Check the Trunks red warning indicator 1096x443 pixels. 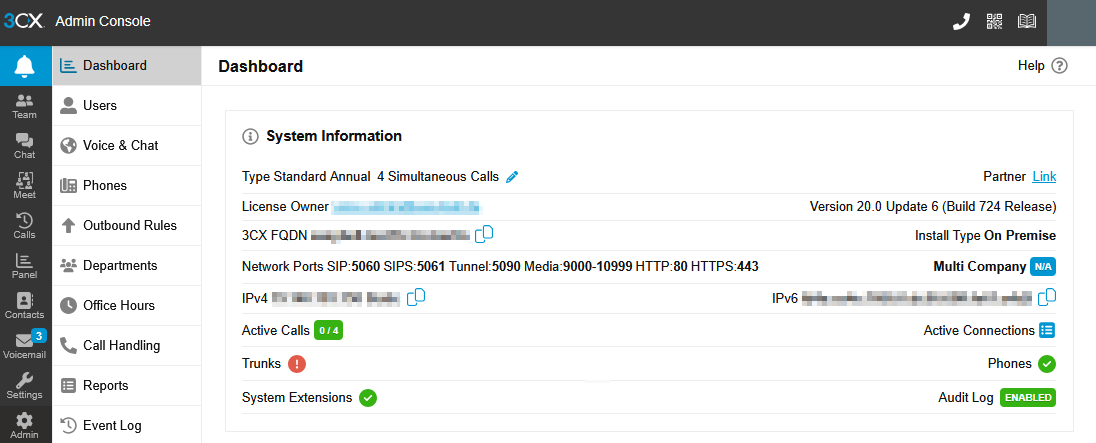(297, 363)
